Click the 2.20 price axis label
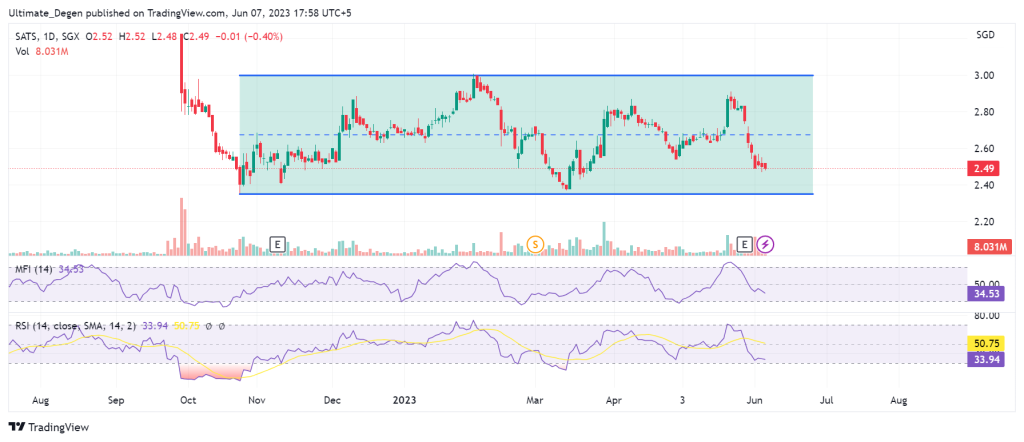 (x=985, y=222)
